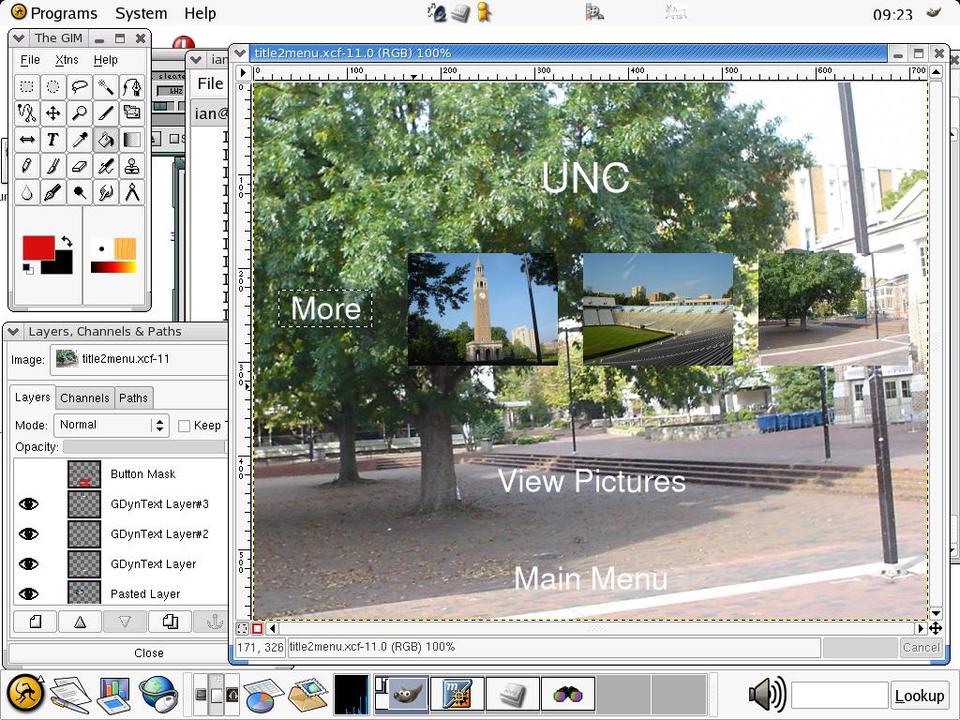Swap foreground and background colors arrow
Viewport: 960px width, 720px height.
(x=66, y=242)
